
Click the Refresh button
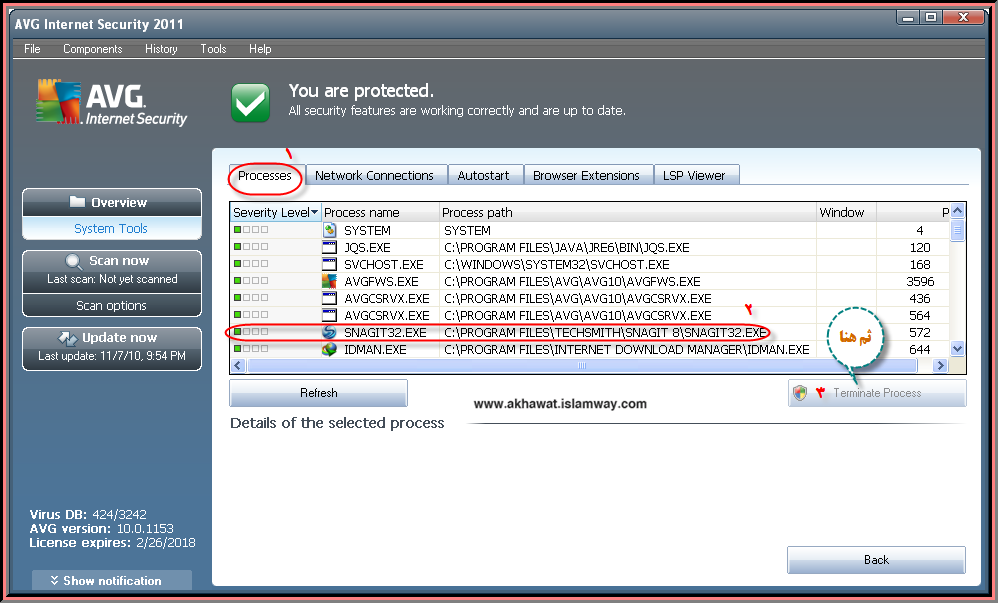[318, 393]
